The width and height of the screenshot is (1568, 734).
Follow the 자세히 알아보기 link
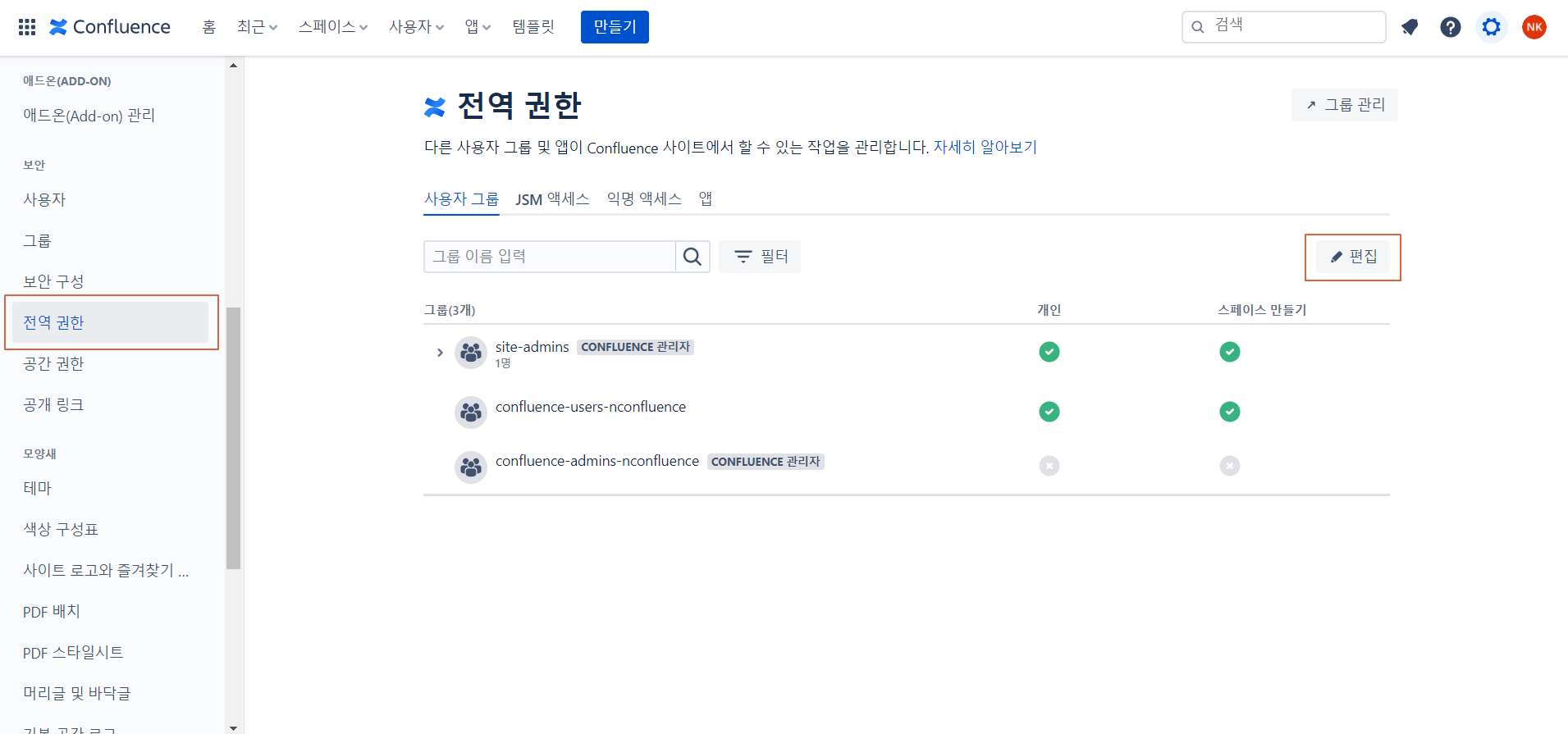click(x=985, y=148)
